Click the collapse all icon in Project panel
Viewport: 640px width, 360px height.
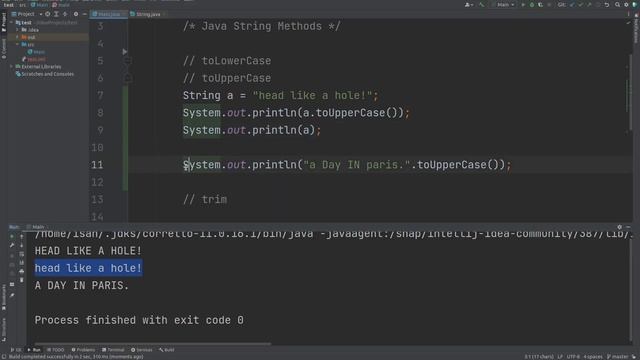65,14
